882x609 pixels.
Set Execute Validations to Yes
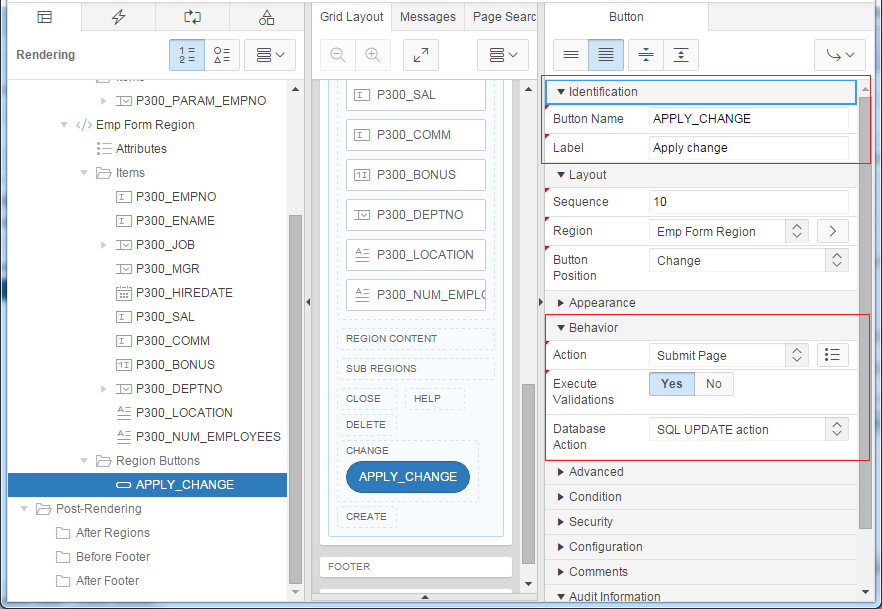[x=672, y=384]
